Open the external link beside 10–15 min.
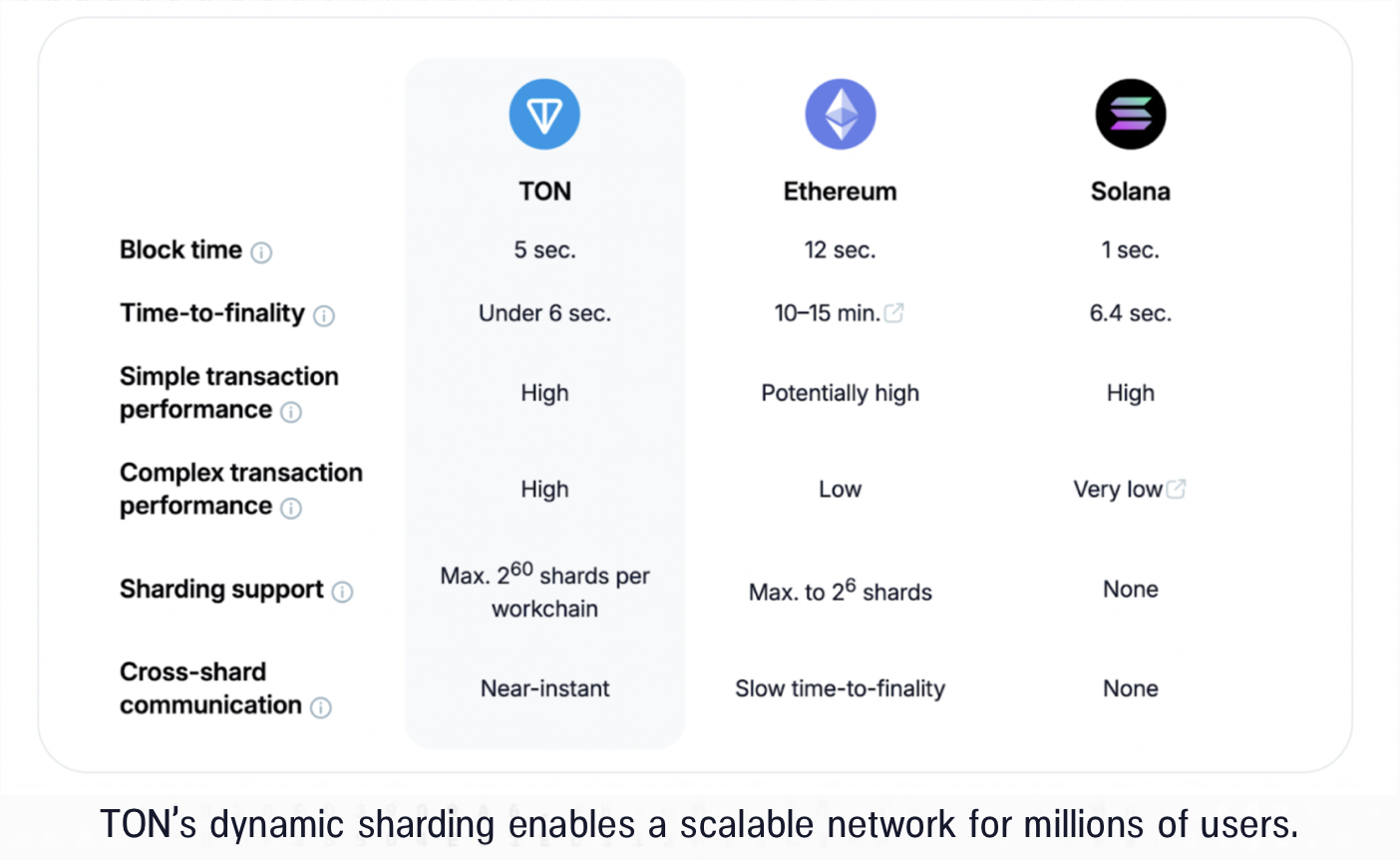This screenshot has width=1400, height=860. pos(894,313)
